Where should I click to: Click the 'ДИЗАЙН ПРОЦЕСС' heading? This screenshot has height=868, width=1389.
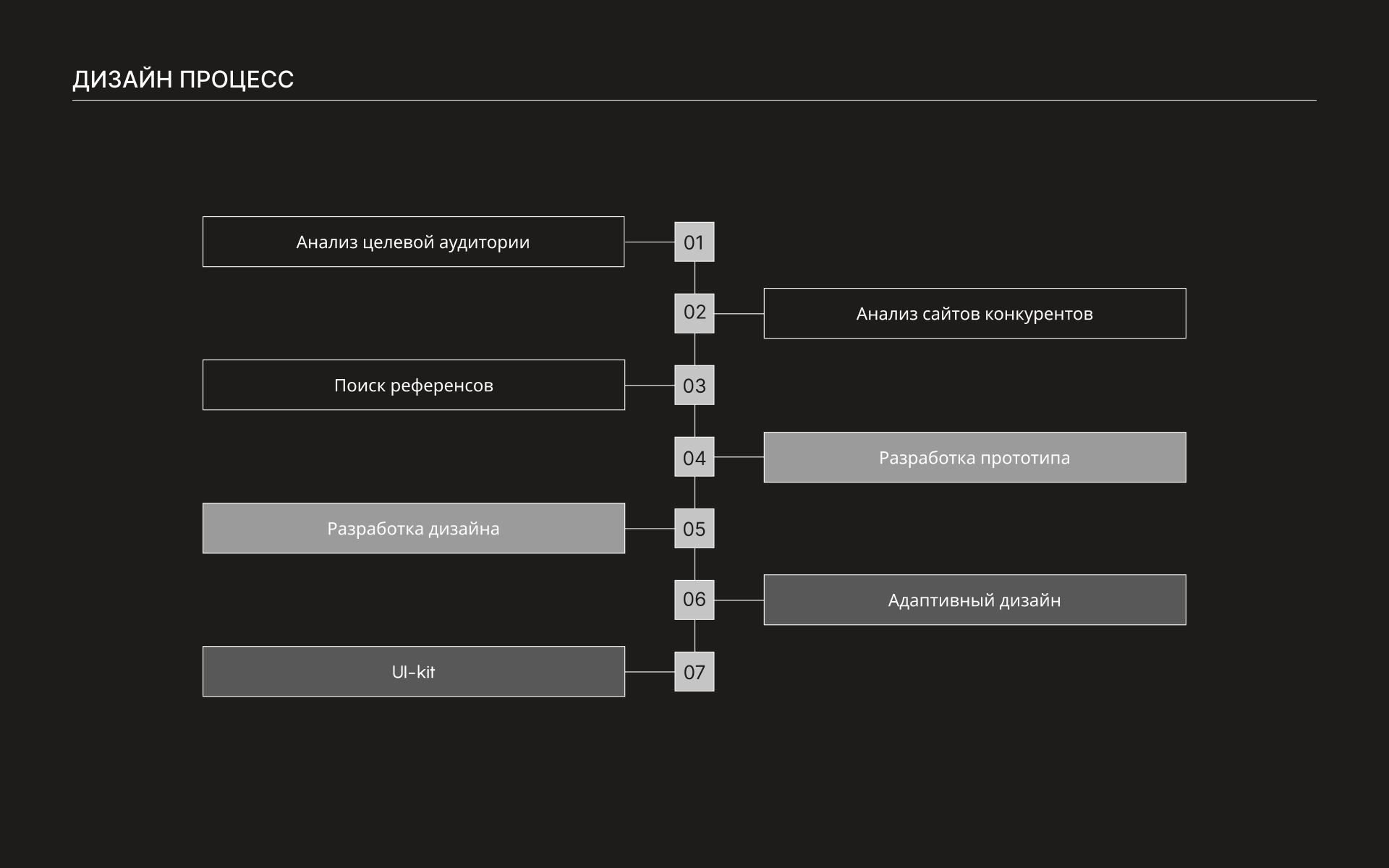click(x=183, y=79)
